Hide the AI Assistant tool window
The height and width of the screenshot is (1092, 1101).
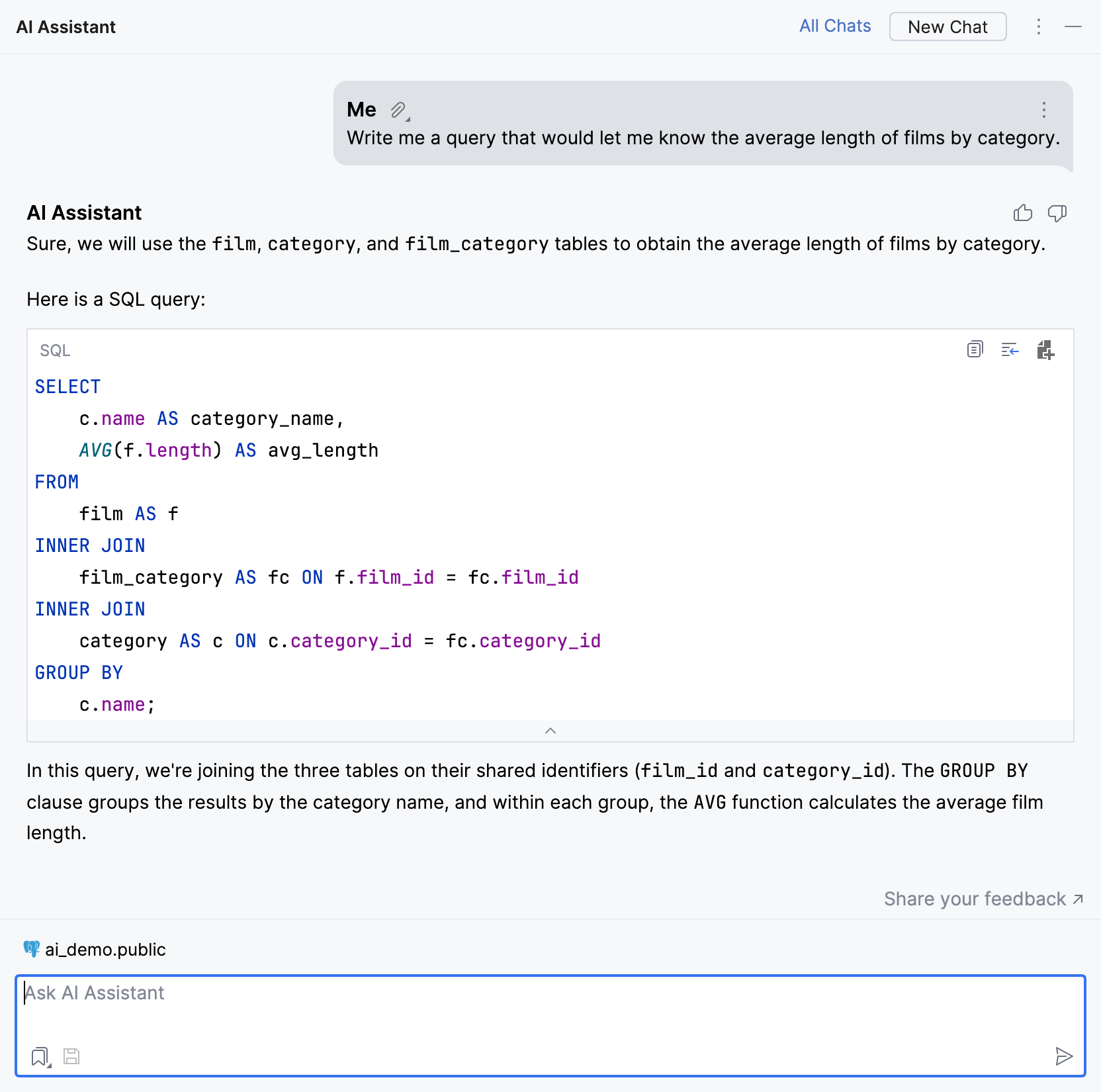[1073, 26]
